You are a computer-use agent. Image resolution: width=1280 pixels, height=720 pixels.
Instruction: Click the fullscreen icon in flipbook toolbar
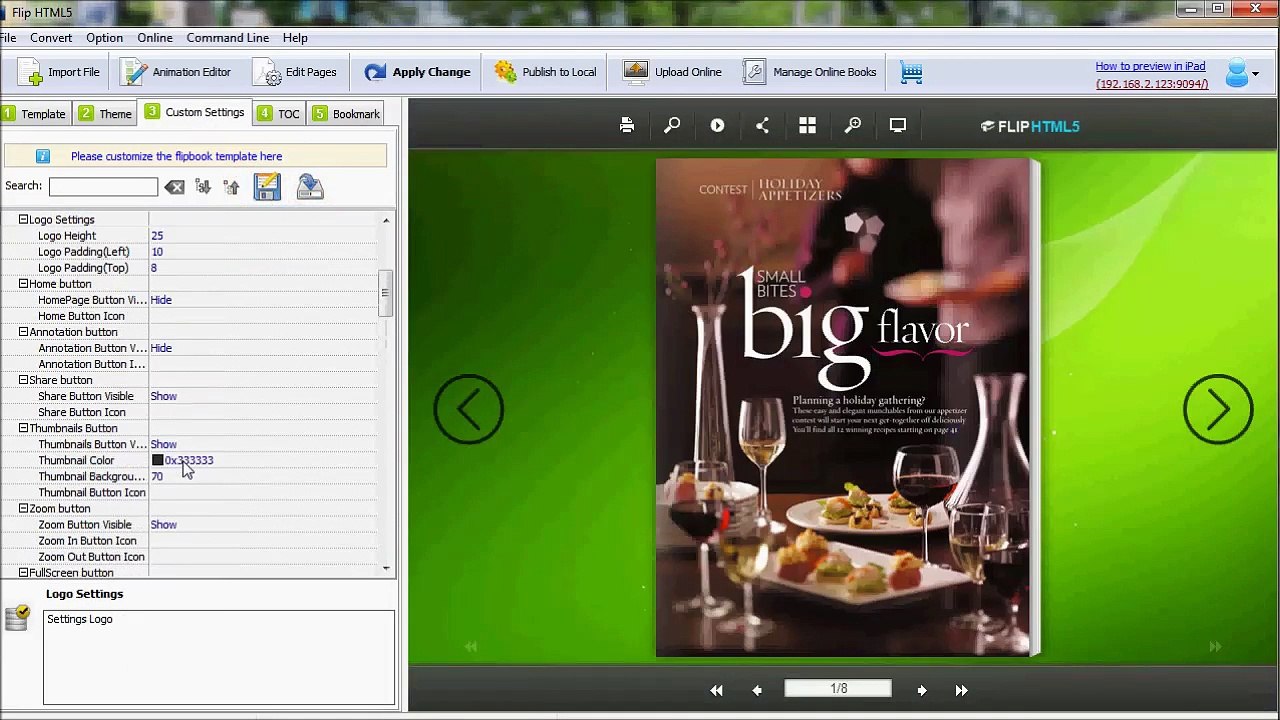898,126
